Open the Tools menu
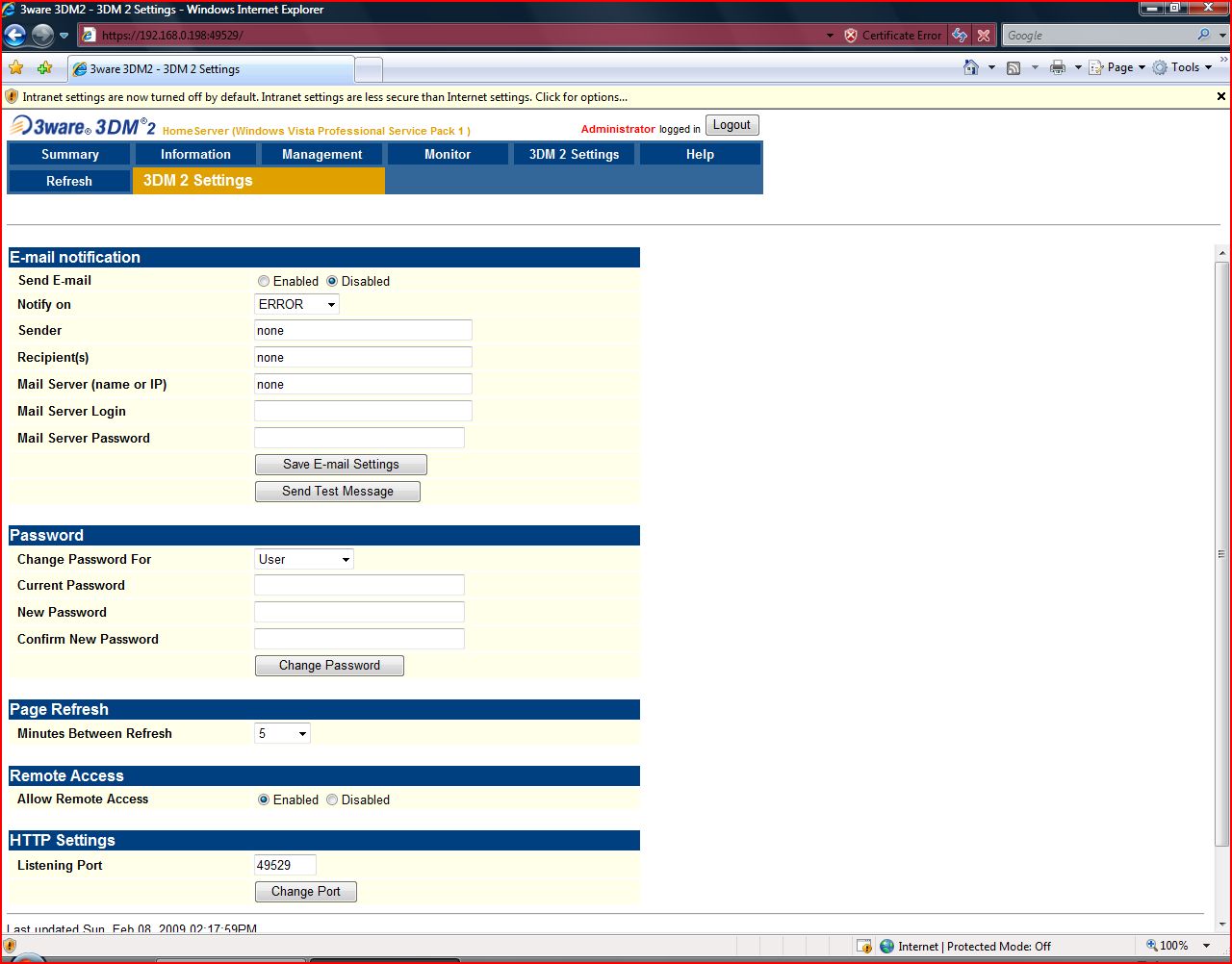This screenshot has height=964, width=1232. tap(1183, 67)
